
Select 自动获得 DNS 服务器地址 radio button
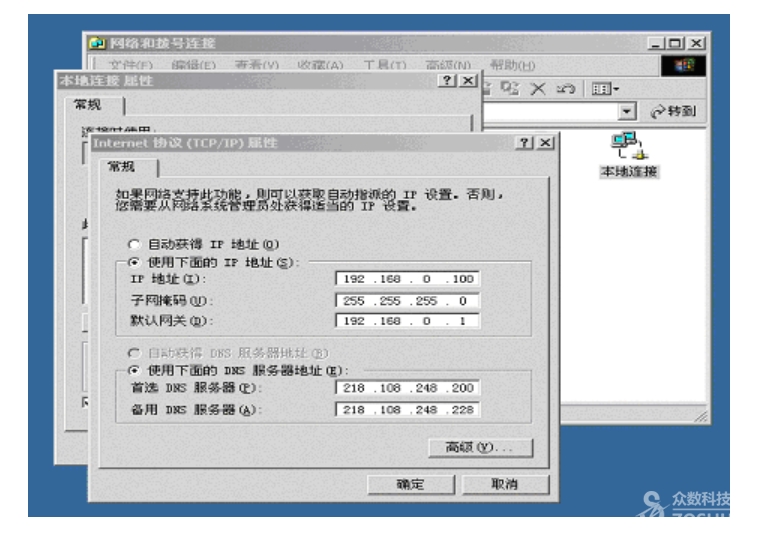pyautogui.click(x=134, y=353)
